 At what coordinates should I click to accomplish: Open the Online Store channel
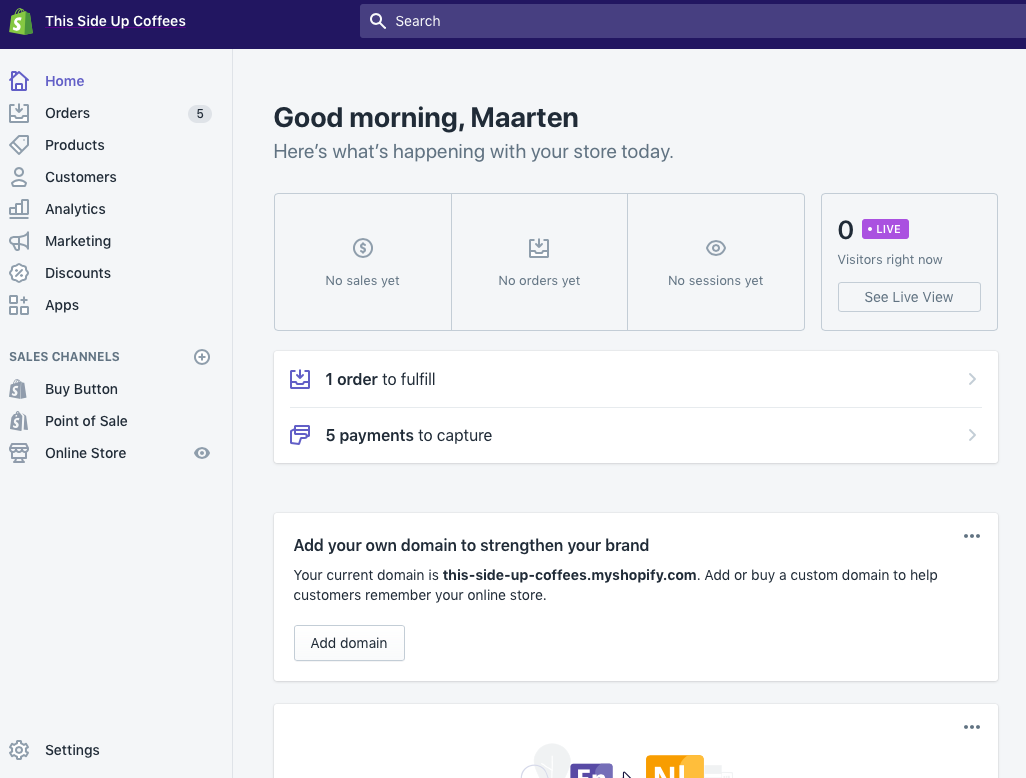(x=86, y=453)
